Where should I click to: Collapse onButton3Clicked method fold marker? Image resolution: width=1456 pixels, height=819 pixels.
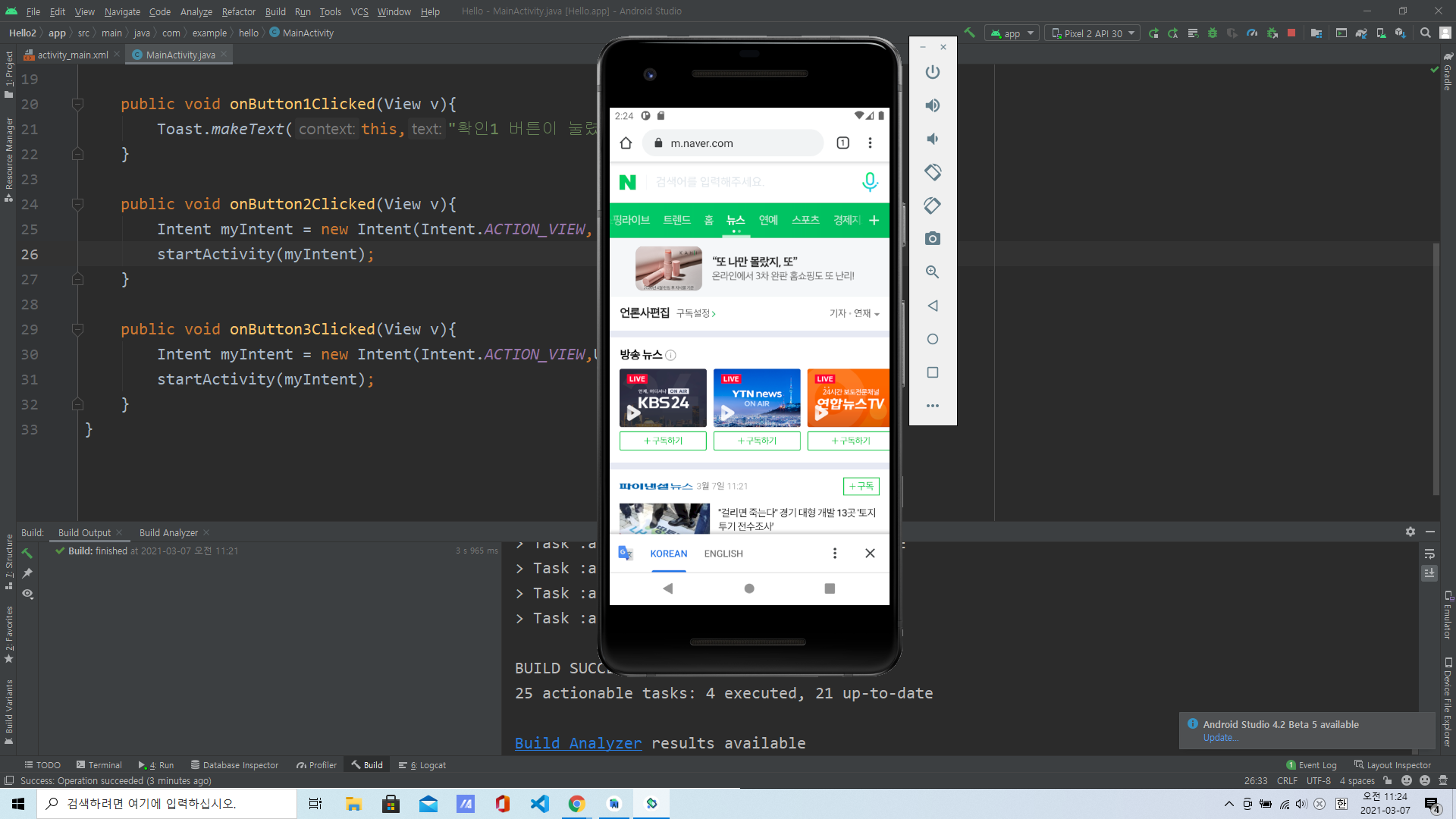(x=77, y=329)
